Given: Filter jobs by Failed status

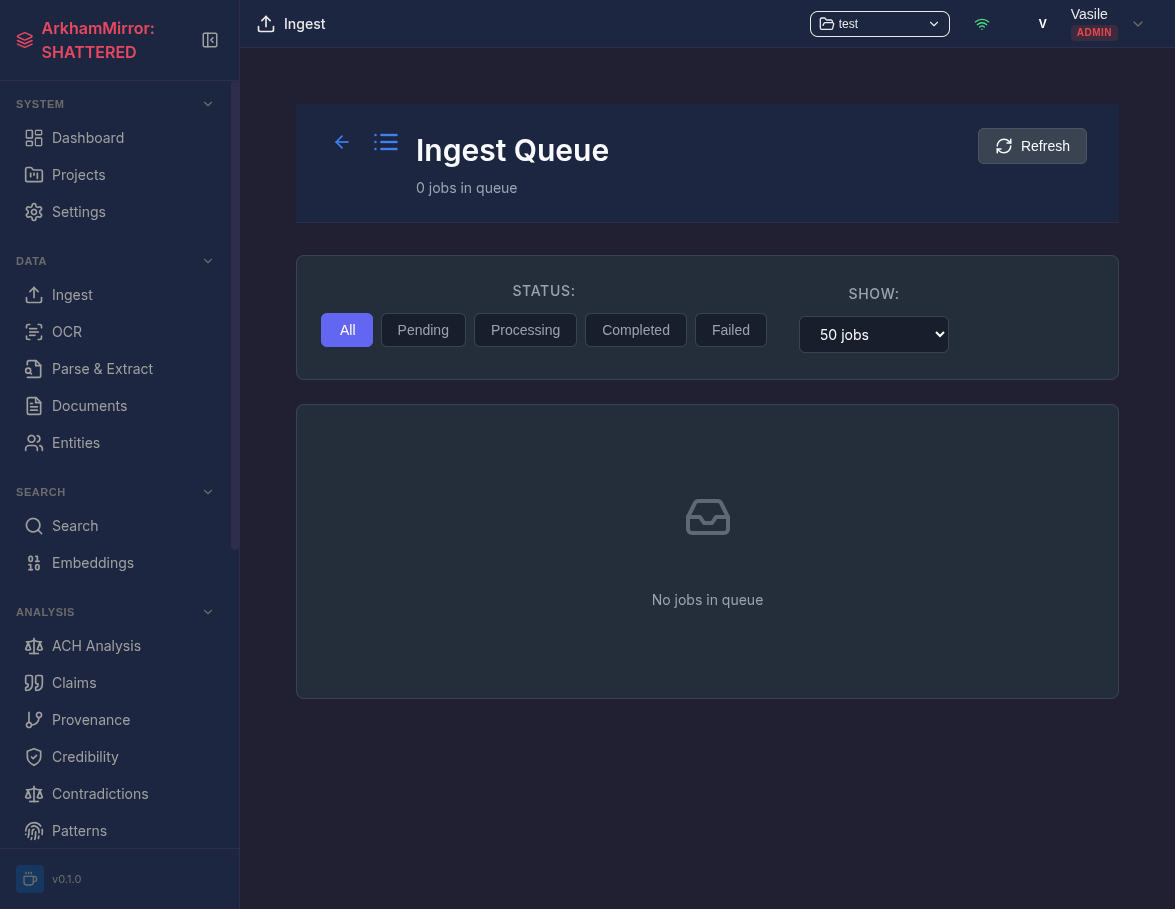Looking at the screenshot, I should click(x=731, y=330).
